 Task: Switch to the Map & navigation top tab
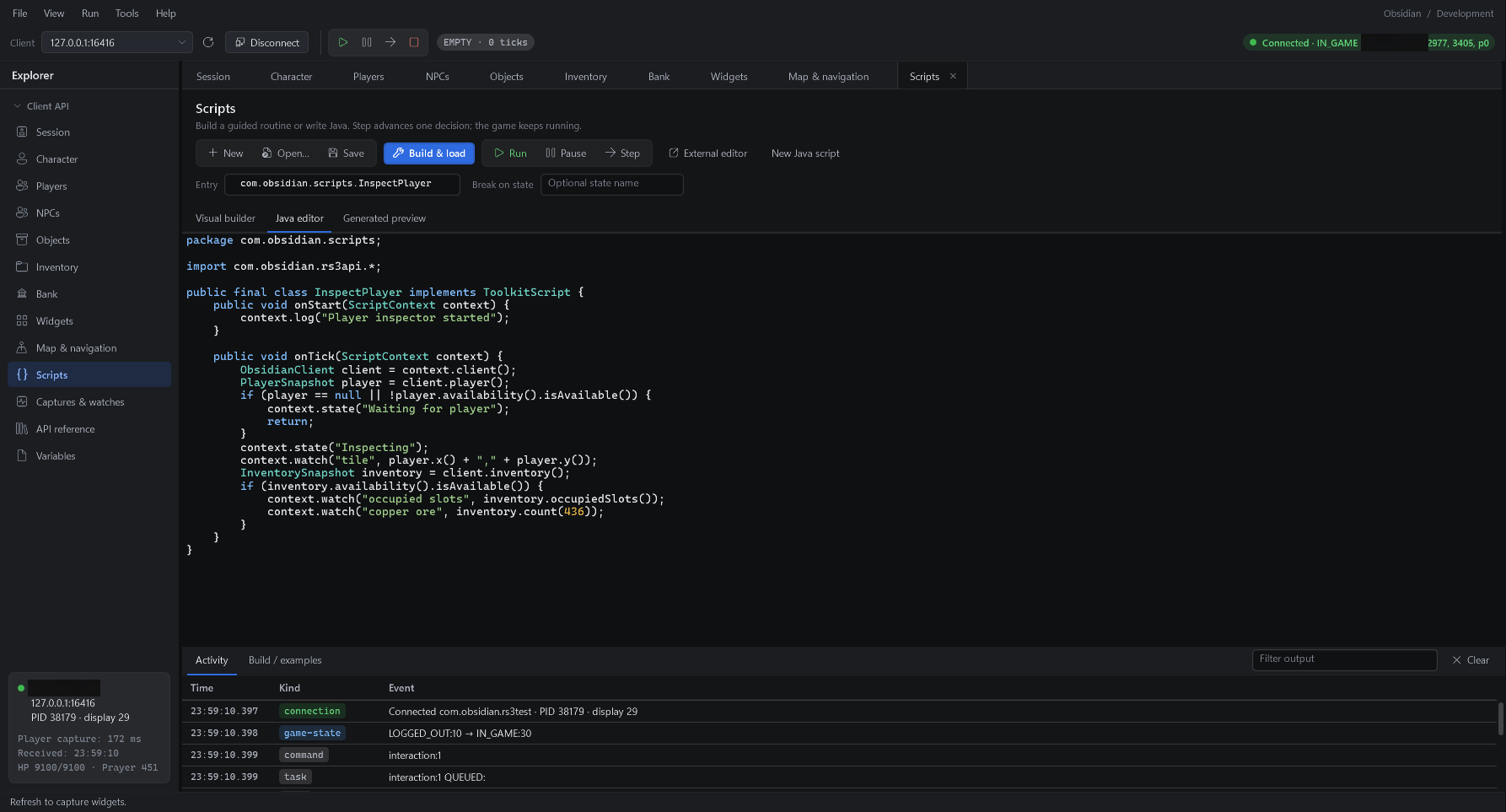point(829,77)
